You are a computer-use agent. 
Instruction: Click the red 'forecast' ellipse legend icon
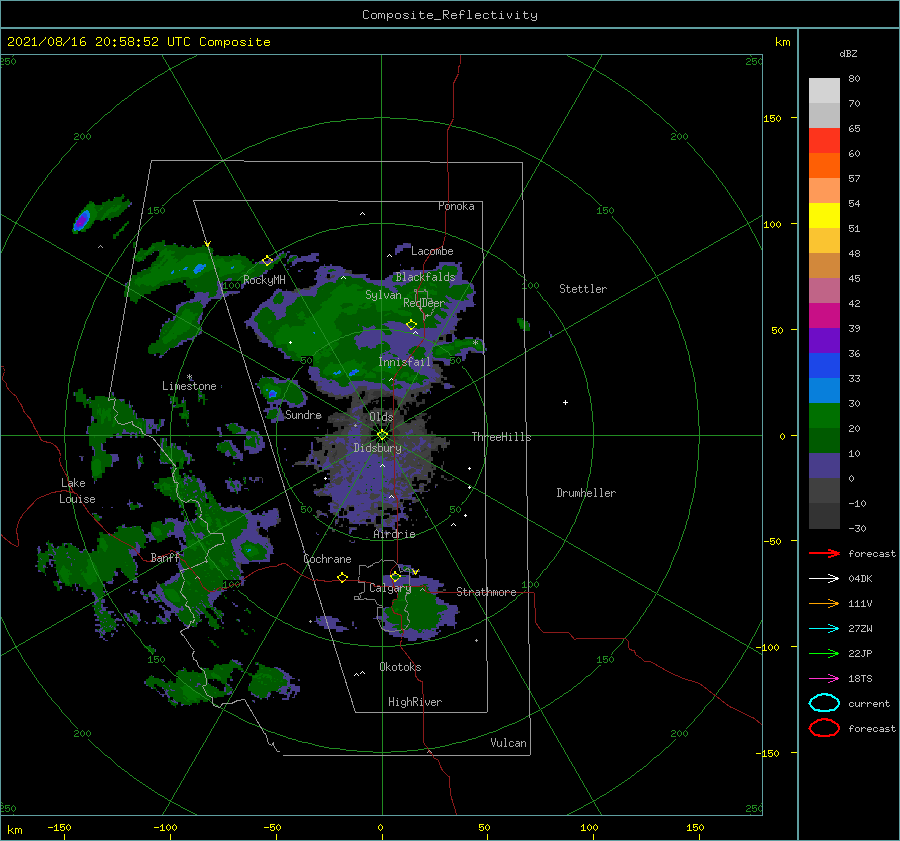coord(824,728)
